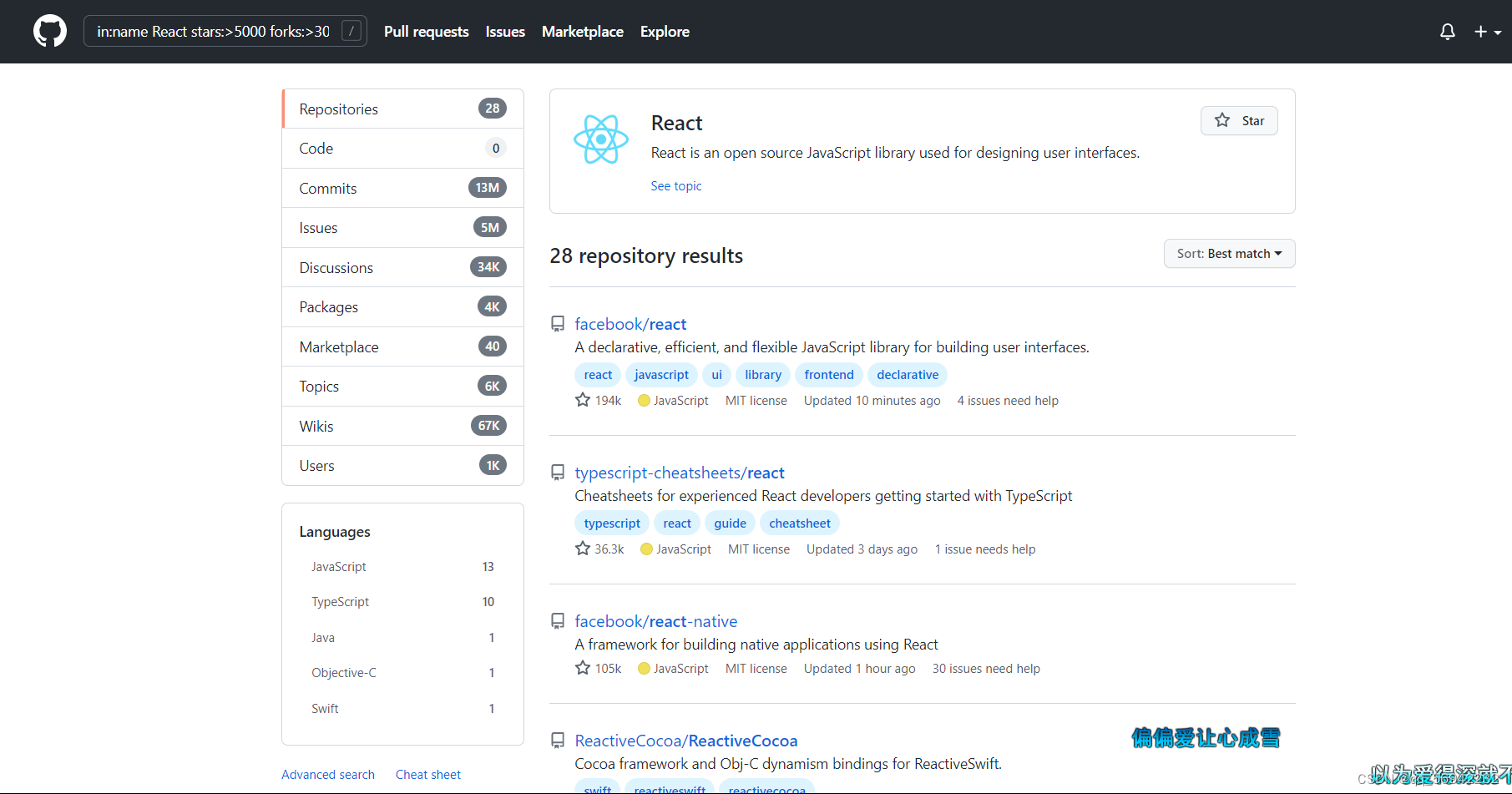Click the ui topic tag
Image resolution: width=1512 pixels, height=794 pixels.
coord(716,375)
